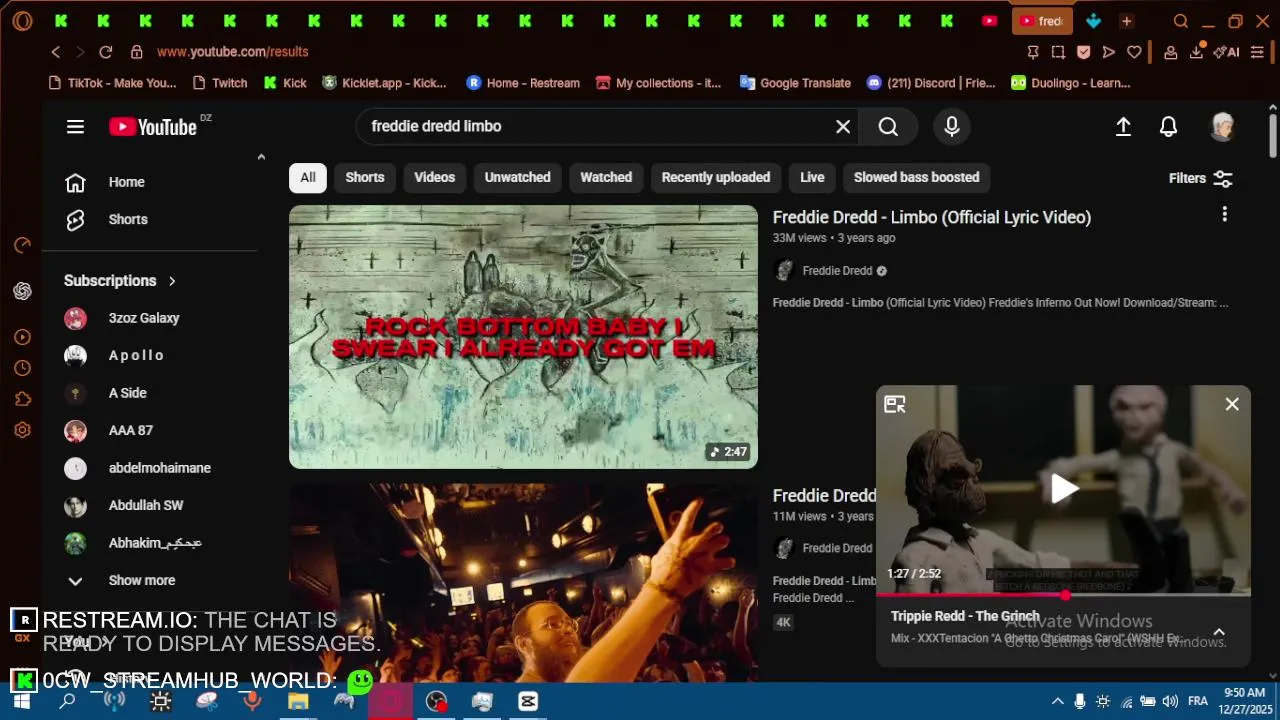Open browser downloads icon
1280x720 pixels.
[x=1196, y=52]
